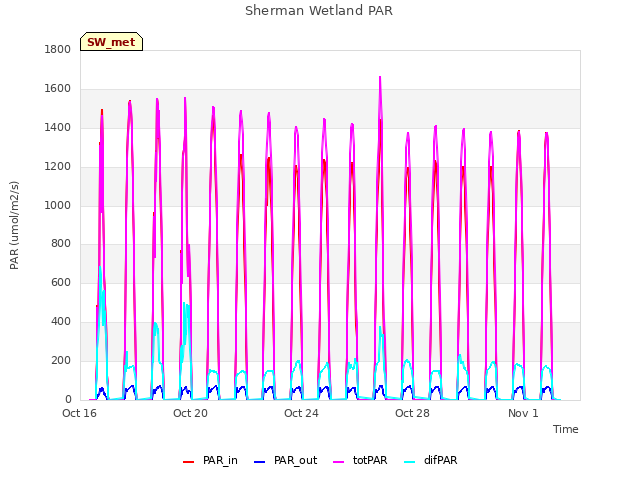Click the x-axis label Time
Image resolution: width=640 pixels, height=480 pixels.
(566, 429)
